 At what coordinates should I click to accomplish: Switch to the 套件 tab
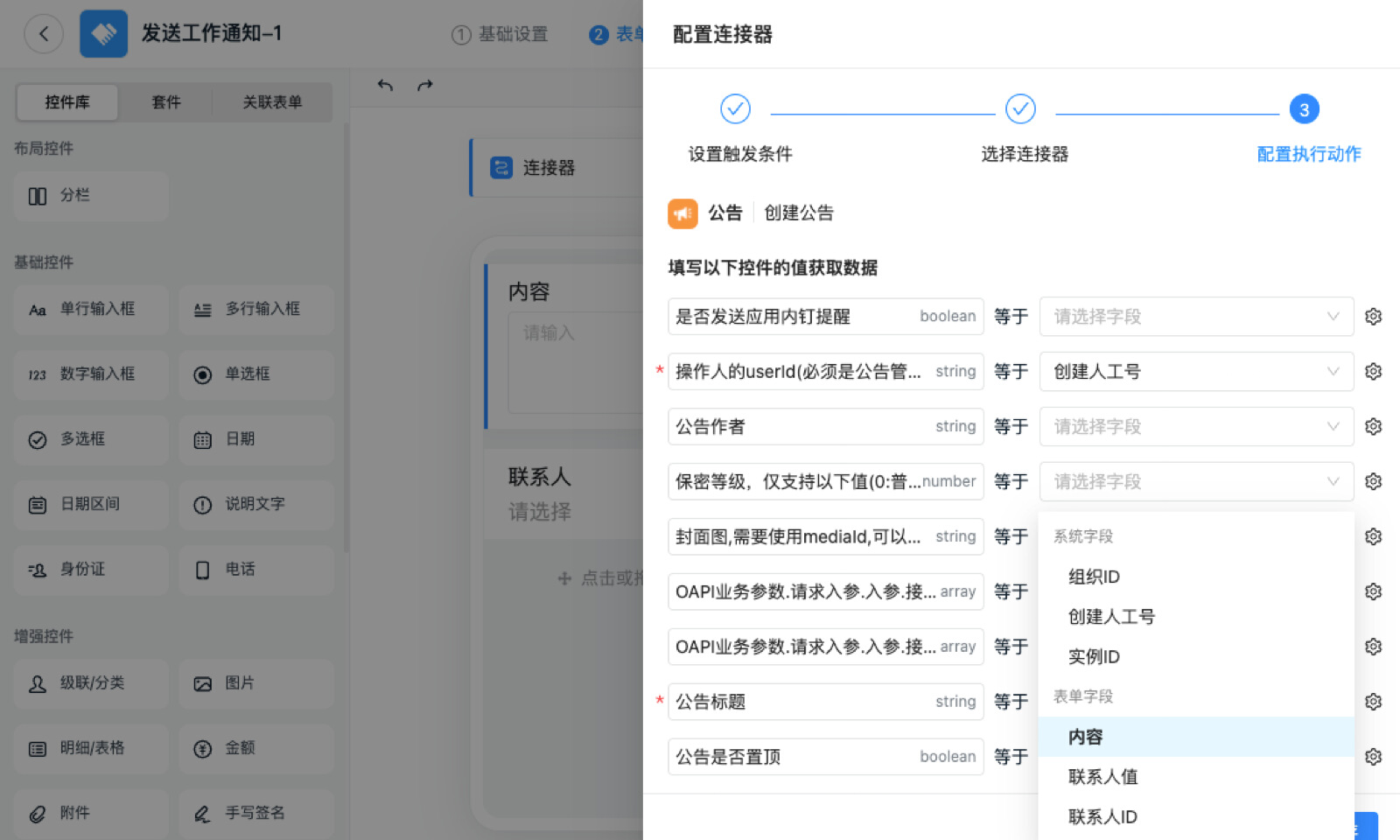pyautogui.click(x=166, y=102)
